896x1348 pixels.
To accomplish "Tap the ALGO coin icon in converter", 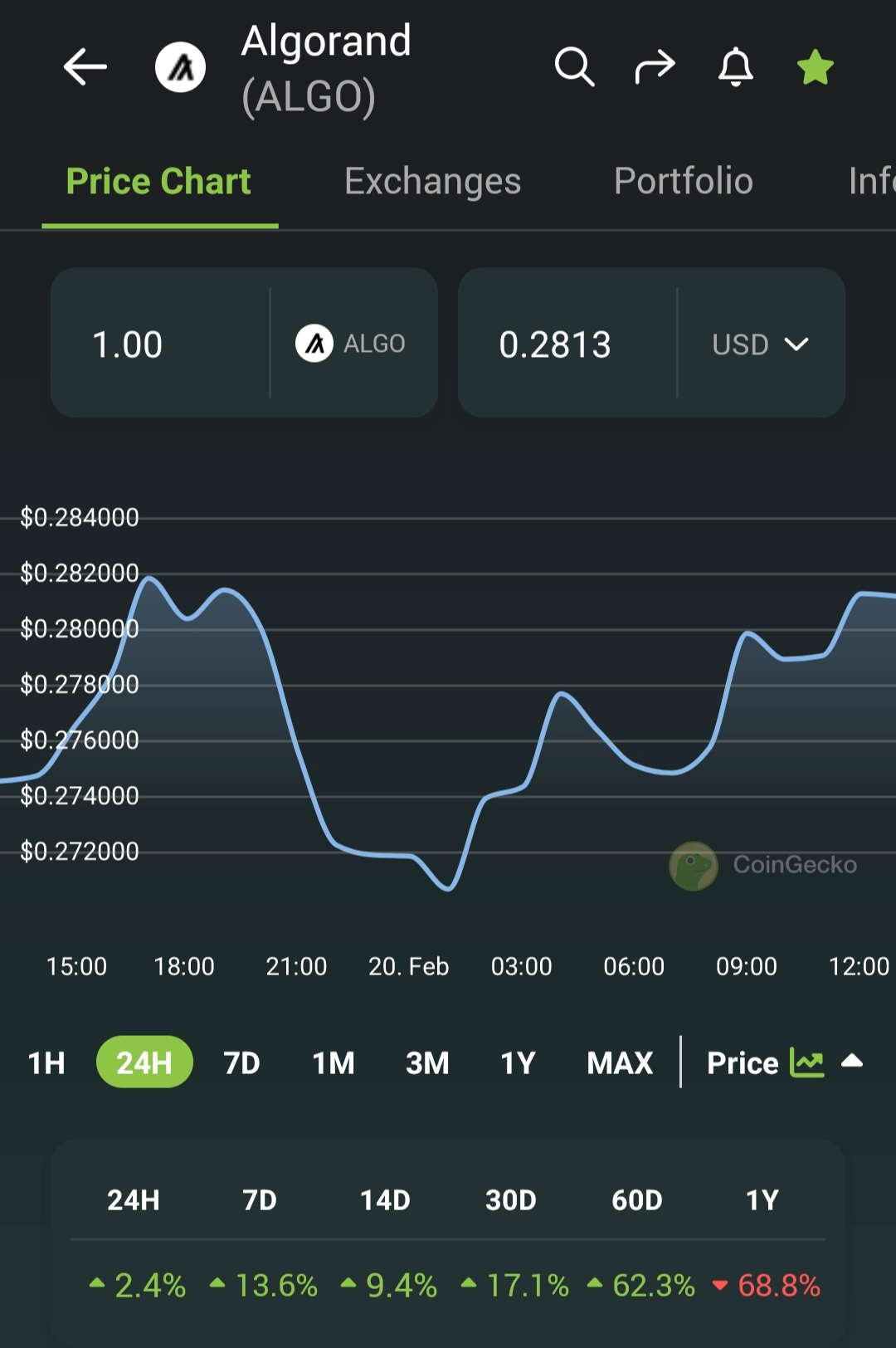I will click(x=314, y=344).
